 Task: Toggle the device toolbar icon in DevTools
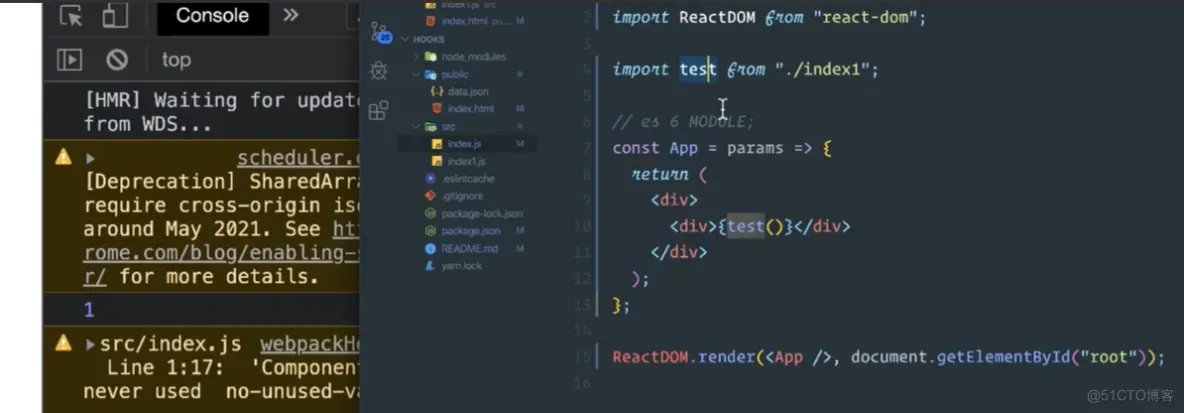click(x=115, y=16)
